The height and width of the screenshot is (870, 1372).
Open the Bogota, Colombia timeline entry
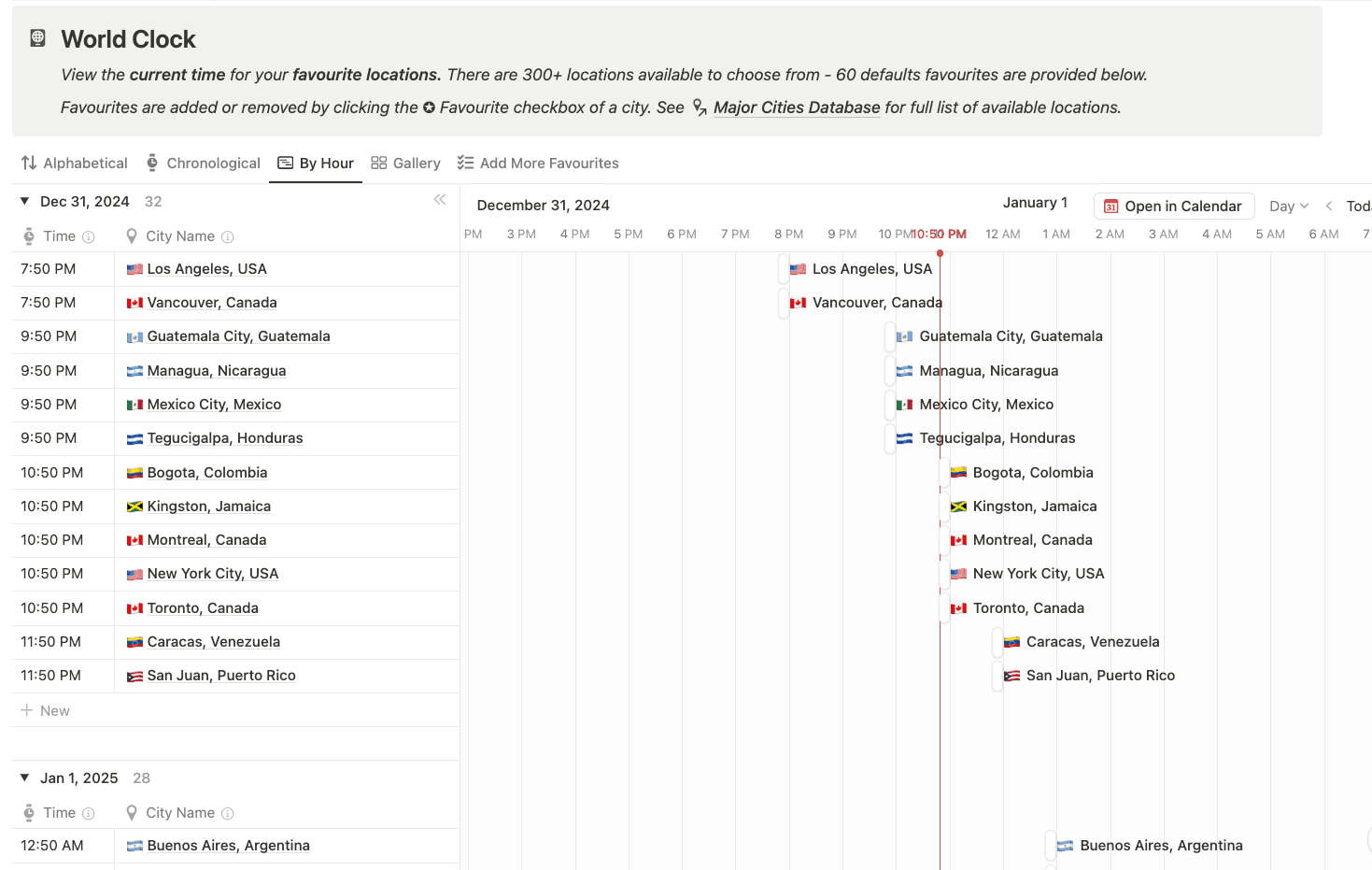point(1021,473)
